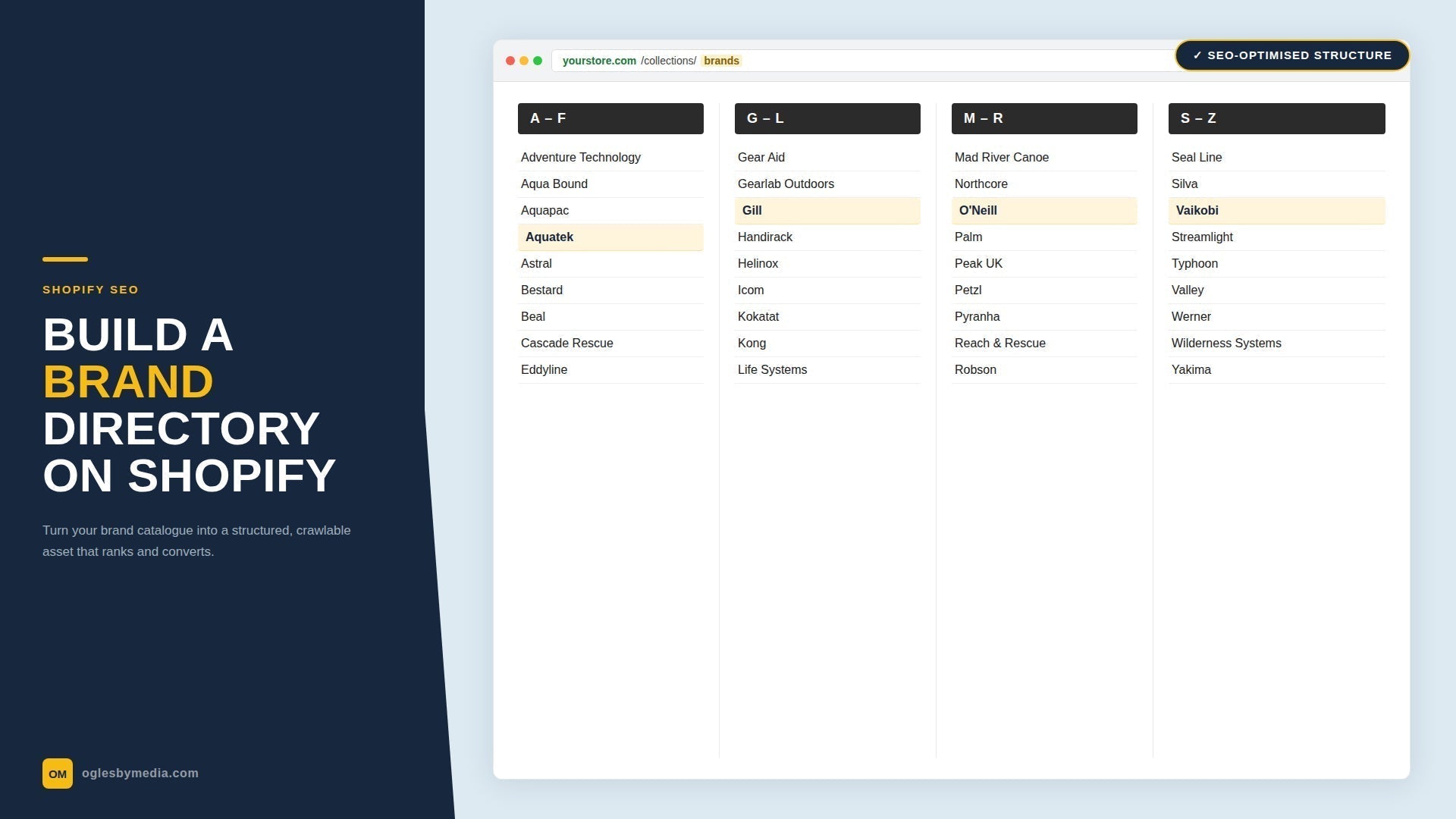The width and height of the screenshot is (1456, 819).
Task: Open the Adventure Technology brand
Action: 610,158
